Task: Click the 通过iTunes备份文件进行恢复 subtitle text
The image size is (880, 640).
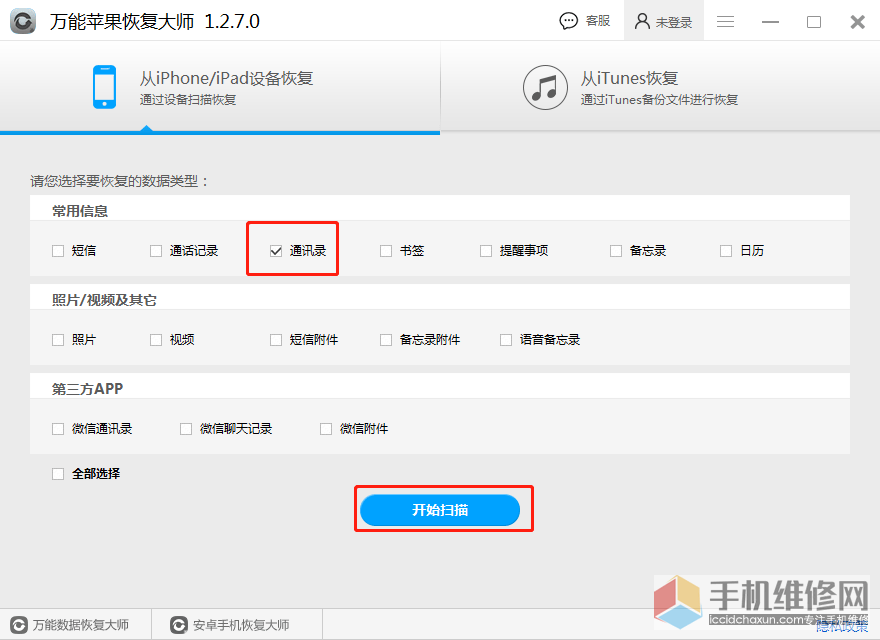Action: pos(659,100)
